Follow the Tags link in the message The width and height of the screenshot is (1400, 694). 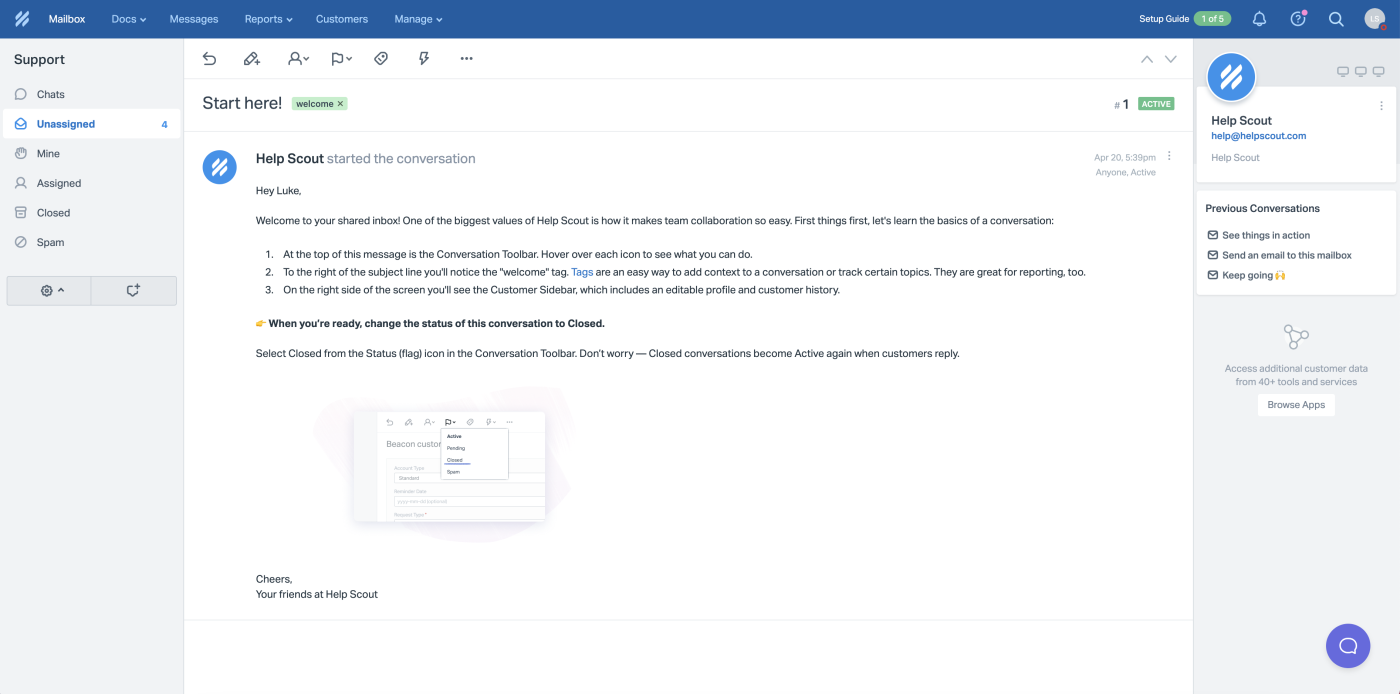[582, 272]
